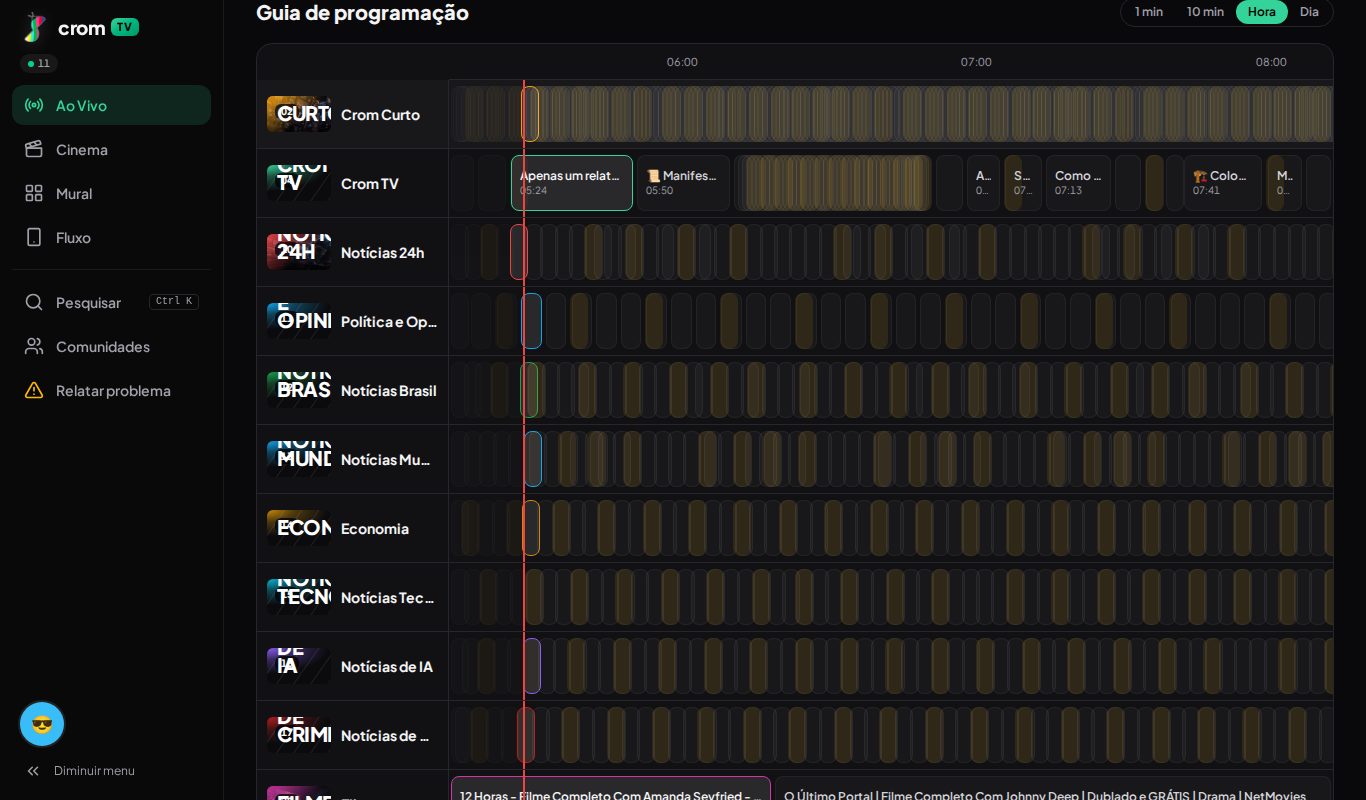This screenshot has width=1366, height=800.
Task: Click the 06:00 time label
Action: click(x=682, y=62)
